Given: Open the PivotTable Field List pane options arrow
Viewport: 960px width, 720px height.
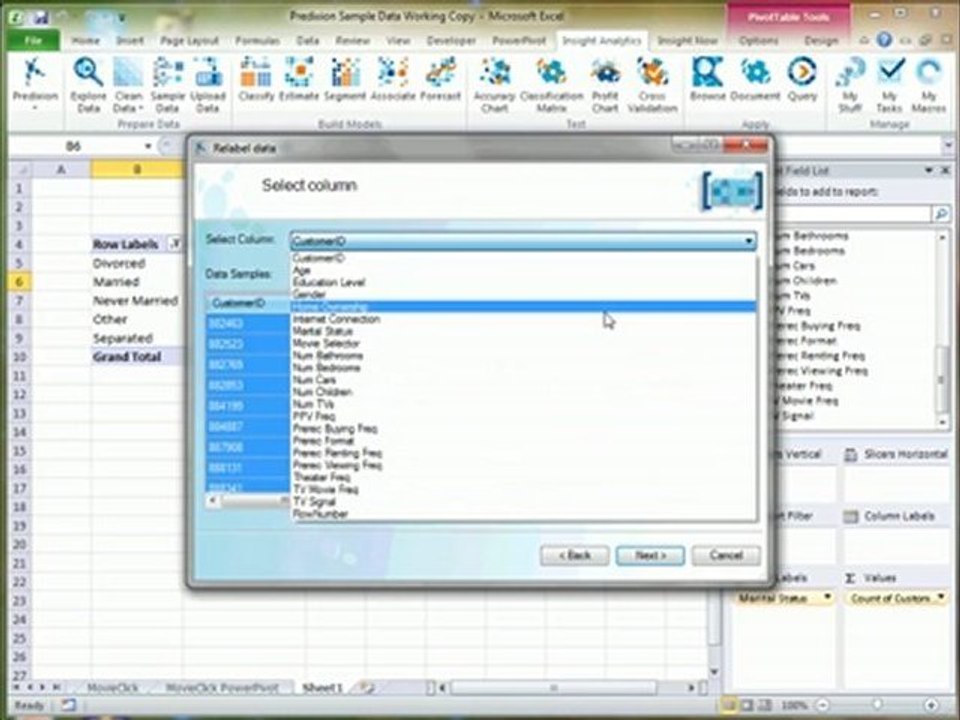Looking at the screenshot, I should pyautogui.click(x=929, y=171).
